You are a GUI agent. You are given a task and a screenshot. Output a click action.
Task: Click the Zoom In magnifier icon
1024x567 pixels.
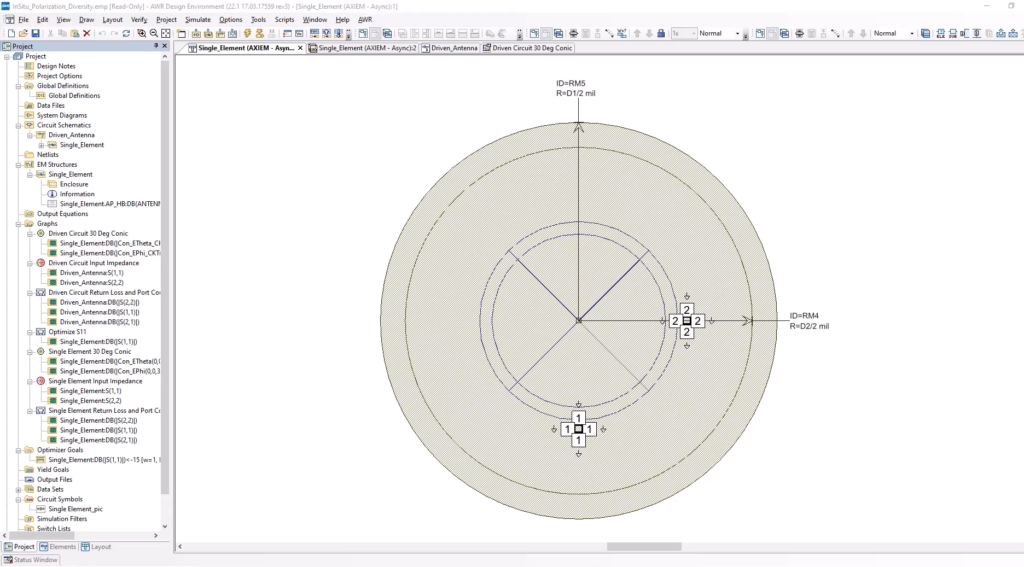[x=142, y=33]
